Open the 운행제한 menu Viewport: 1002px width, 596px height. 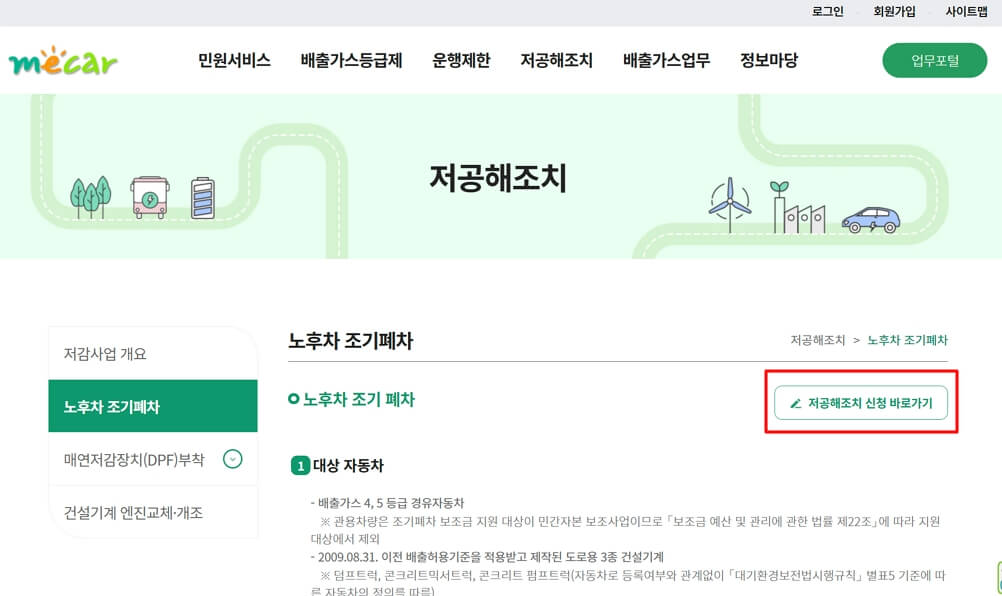461,60
